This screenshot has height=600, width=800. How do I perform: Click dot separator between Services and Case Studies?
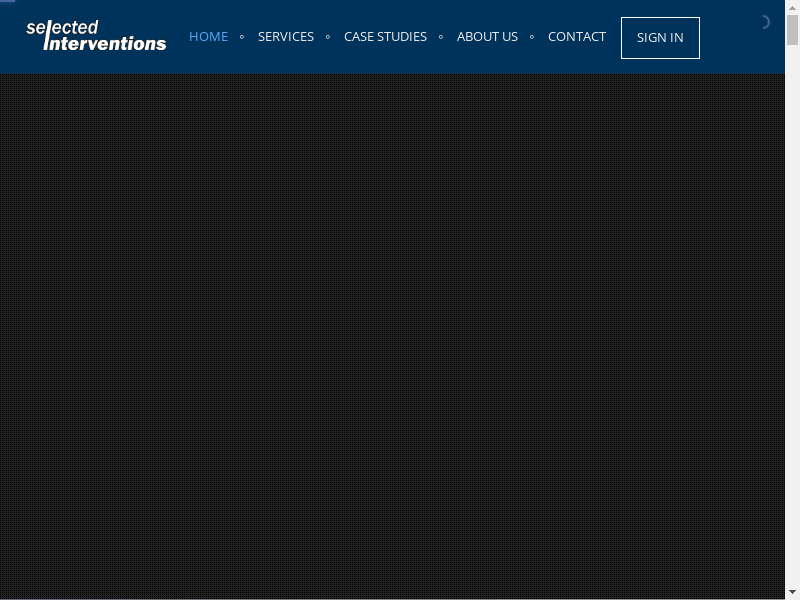[328, 37]
